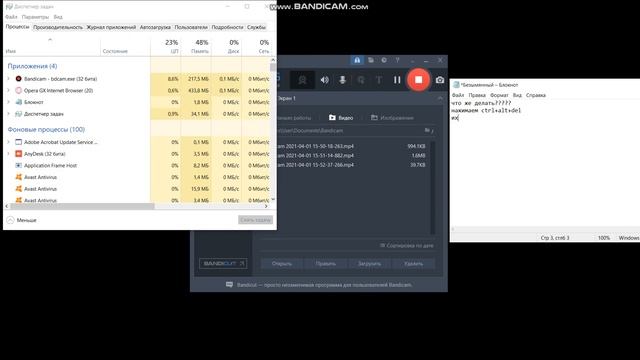Expand the Диспетчер задач process row
640x360 pixels.
click(9, 114)
